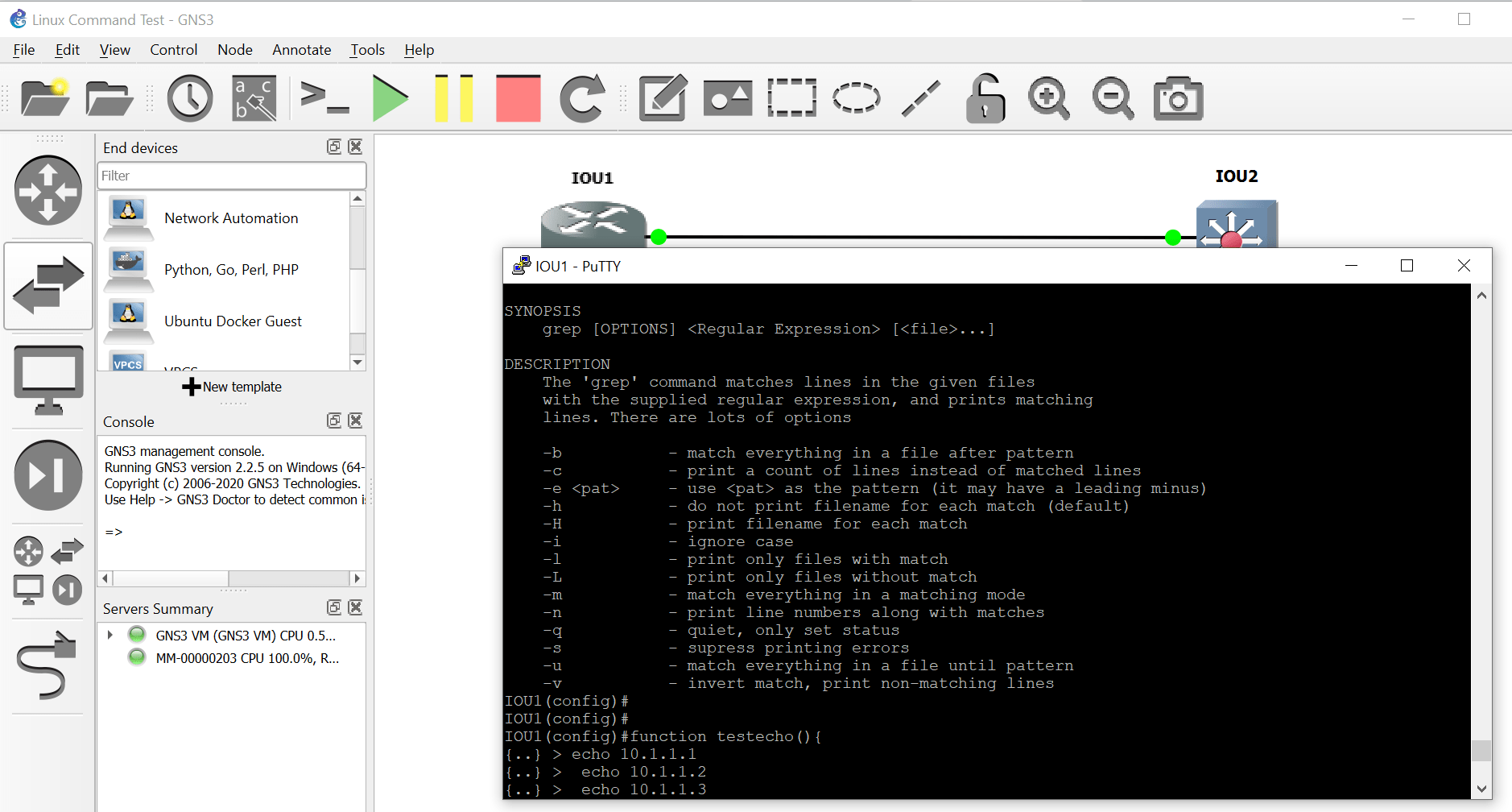Suspend all nodes with yellow pause button

point(454,98)
